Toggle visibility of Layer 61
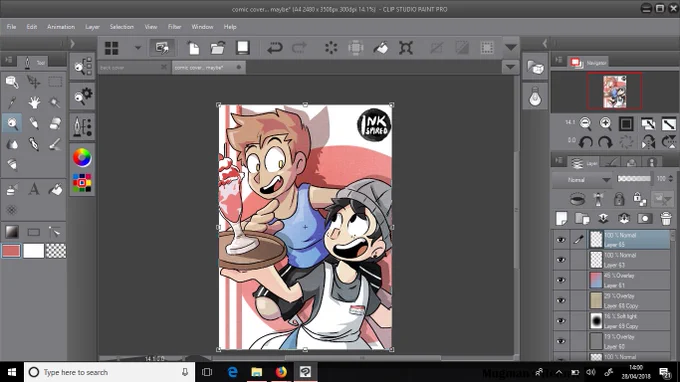Image resolution: width=680 pixels, height=382 pixels. pyautogui.click(x=561, y=280)
